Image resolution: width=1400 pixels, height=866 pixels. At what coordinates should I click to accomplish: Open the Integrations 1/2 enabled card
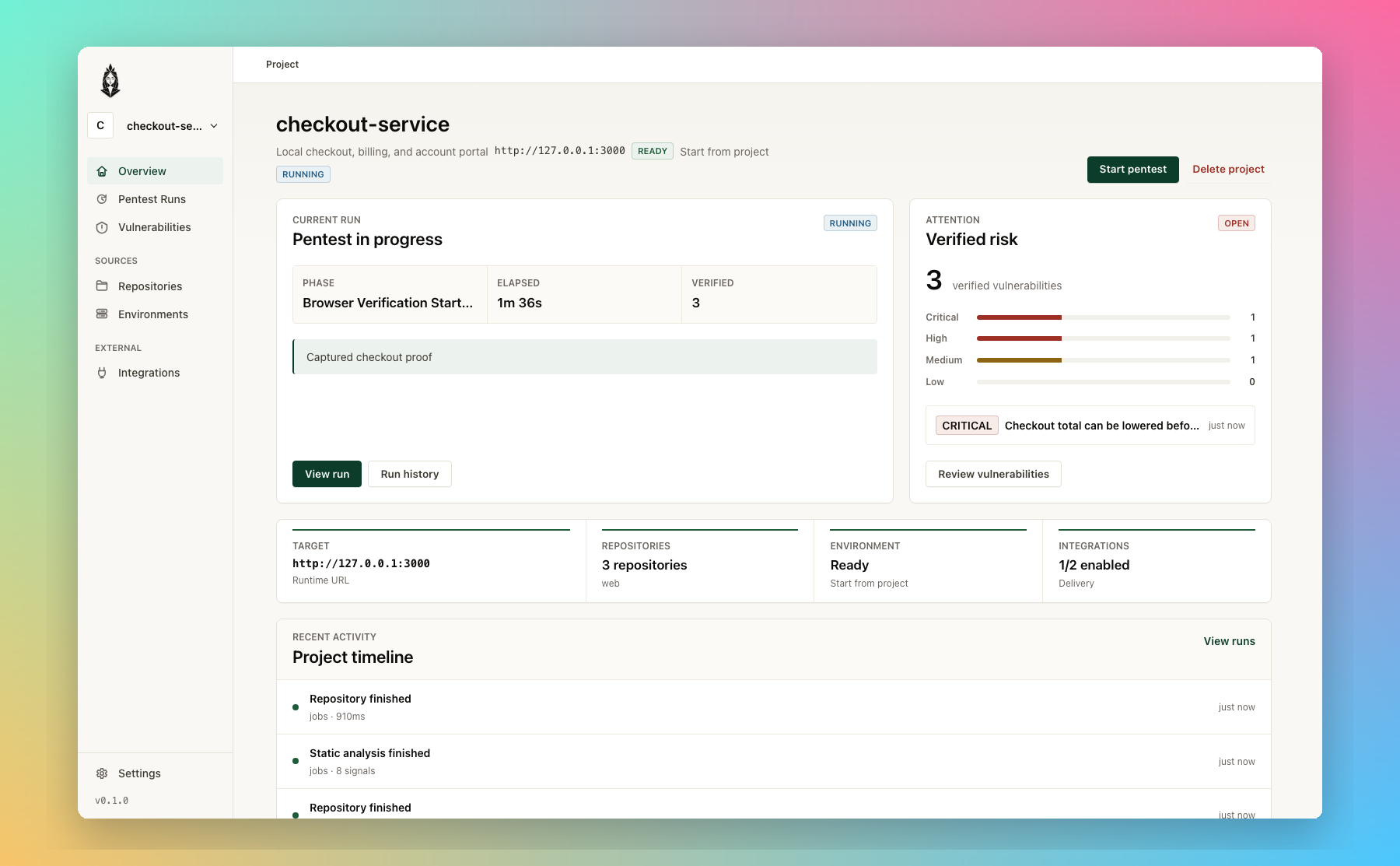click(1157, 561)
